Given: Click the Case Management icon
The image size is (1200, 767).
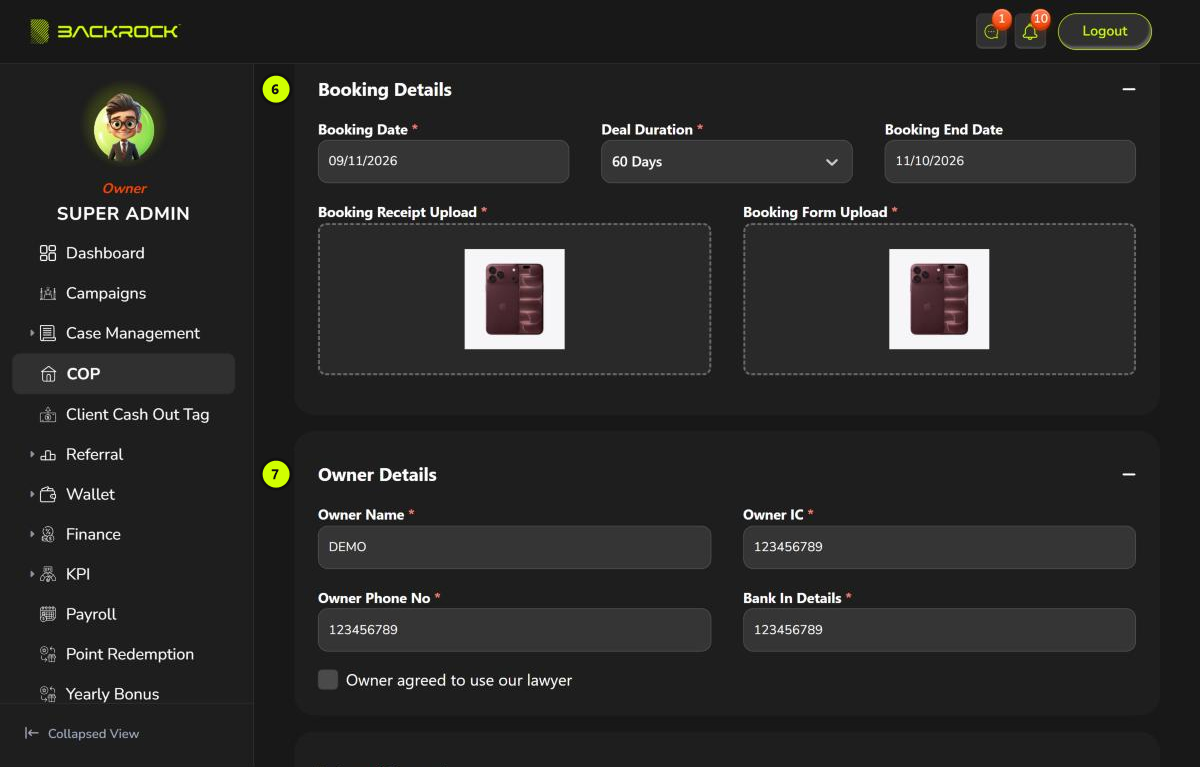Looking at the screenshot, I should click(48, 333).
